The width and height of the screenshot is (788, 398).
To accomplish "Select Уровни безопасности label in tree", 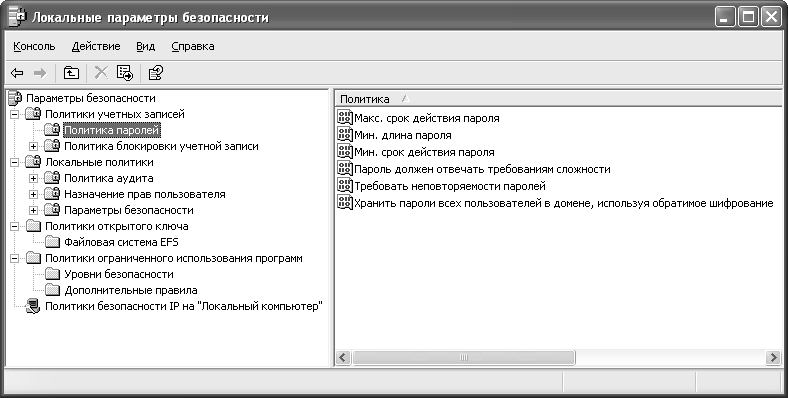I will [x=119, y=274].
